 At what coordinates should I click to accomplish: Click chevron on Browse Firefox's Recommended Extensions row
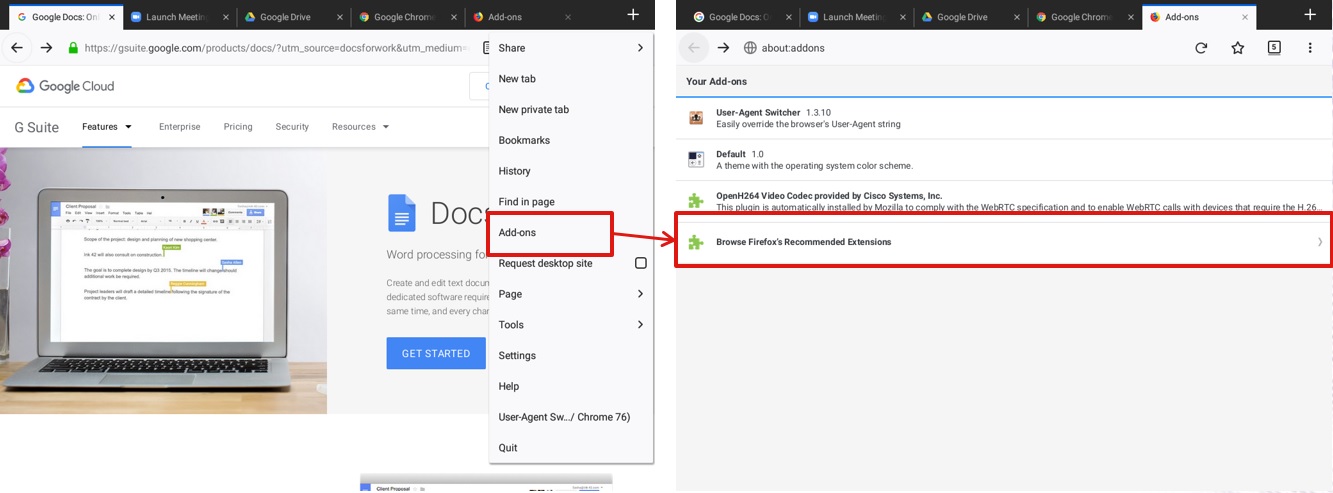1320,242
